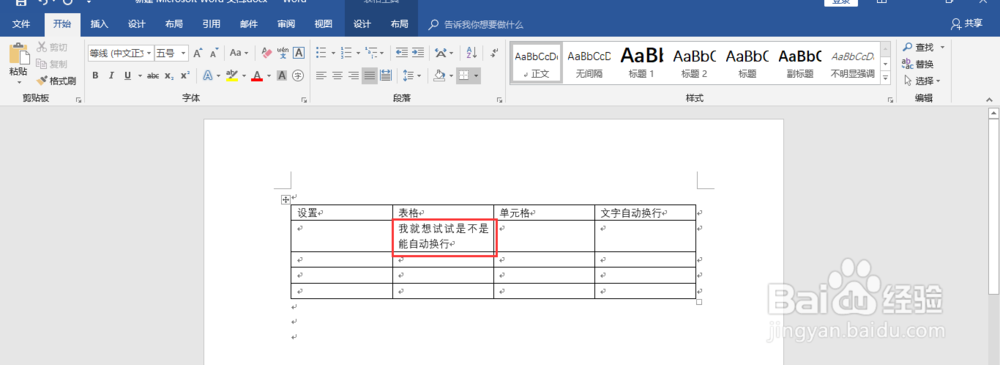This screenshot has height=365, width=1000.
Task: Apply superscript formatting
Action: click(185, 76)
